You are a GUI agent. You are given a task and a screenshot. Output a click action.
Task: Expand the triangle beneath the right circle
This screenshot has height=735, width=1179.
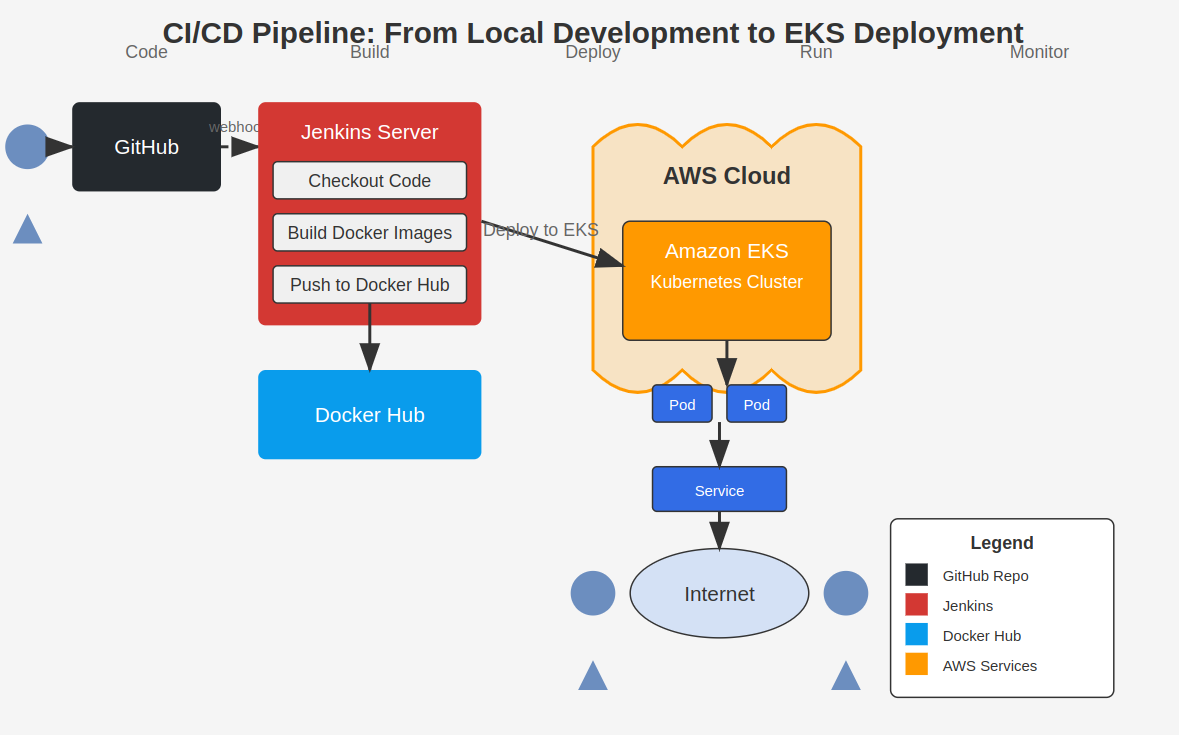[845, 676]
